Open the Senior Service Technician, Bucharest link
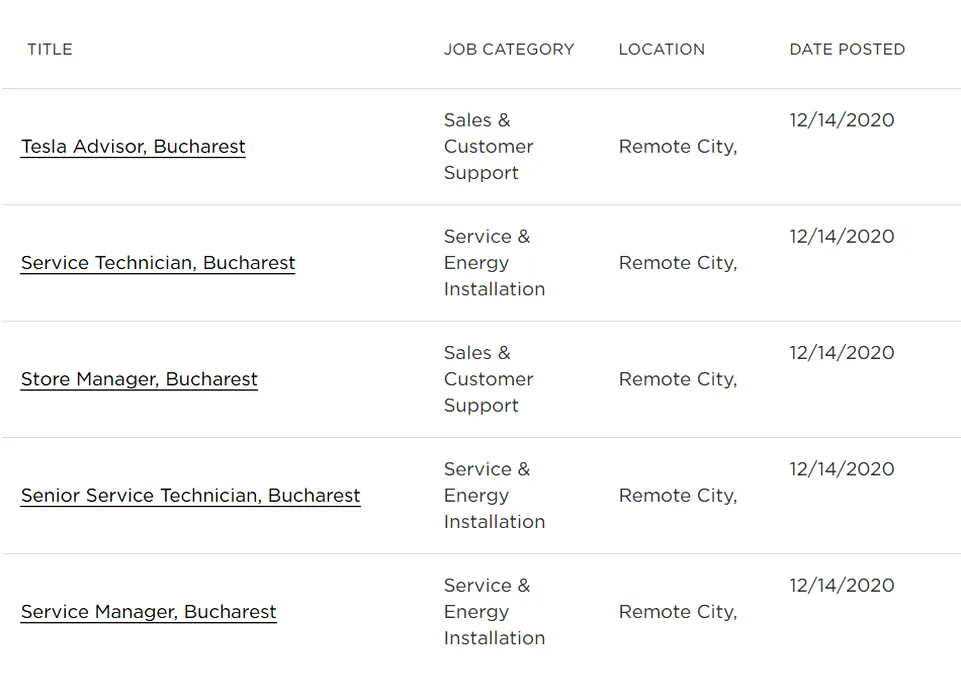This screenshot has height=700, width=961. coord(191,495)
